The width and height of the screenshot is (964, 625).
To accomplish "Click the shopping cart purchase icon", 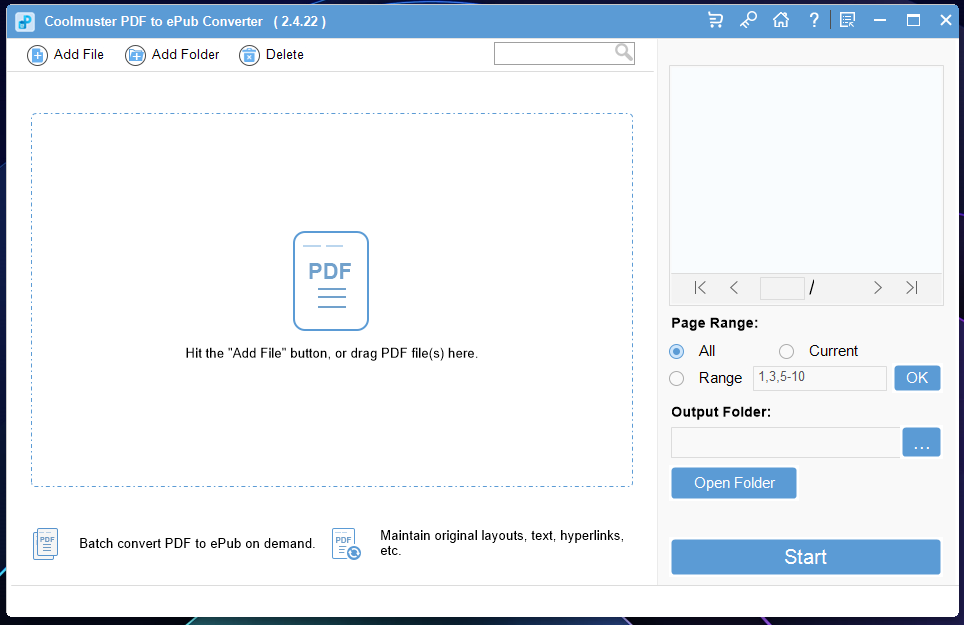I will click(x=715, y=20).
